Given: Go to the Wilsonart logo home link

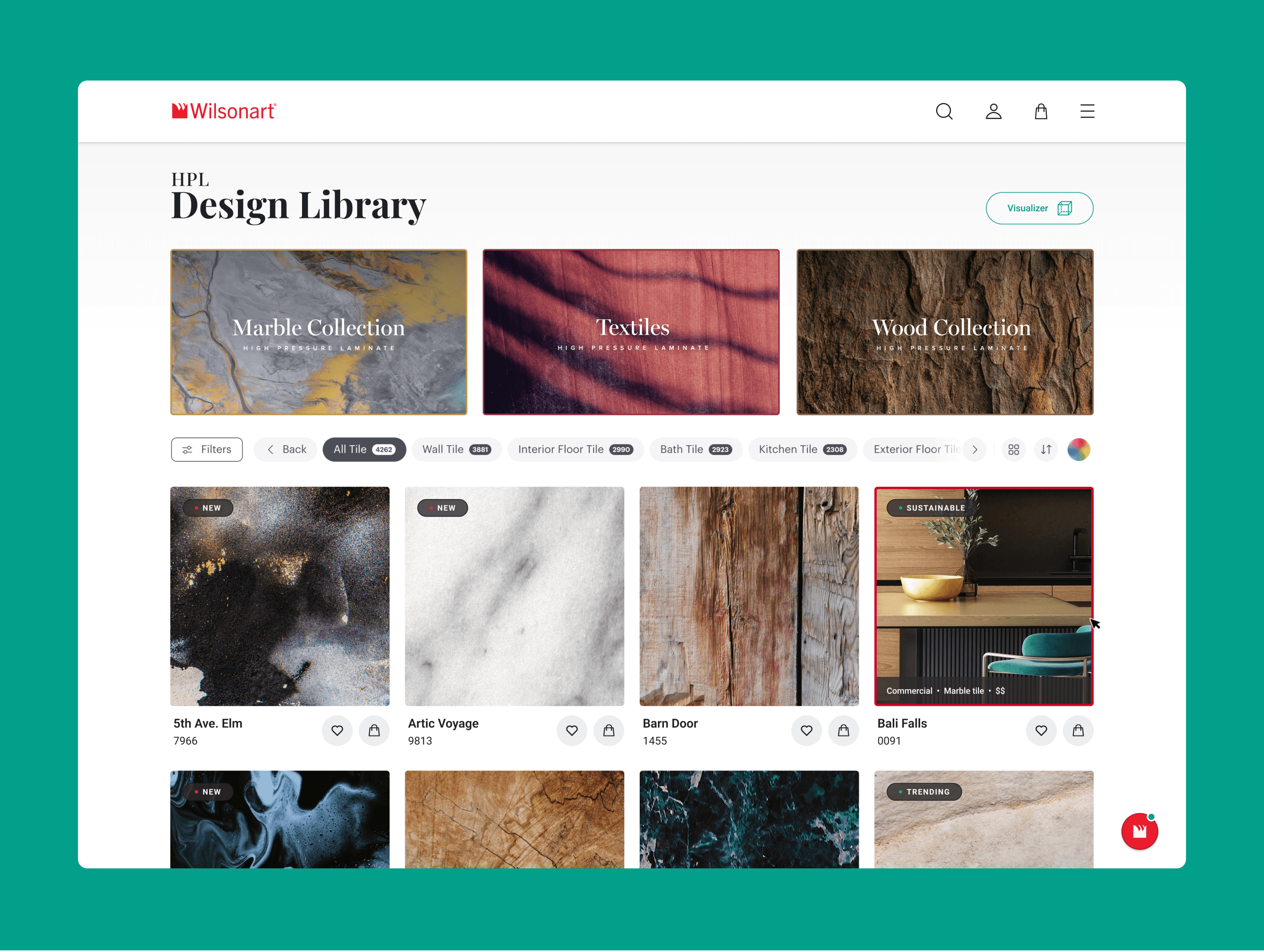Looking at the screenshot, I should [x=224, y=112].
